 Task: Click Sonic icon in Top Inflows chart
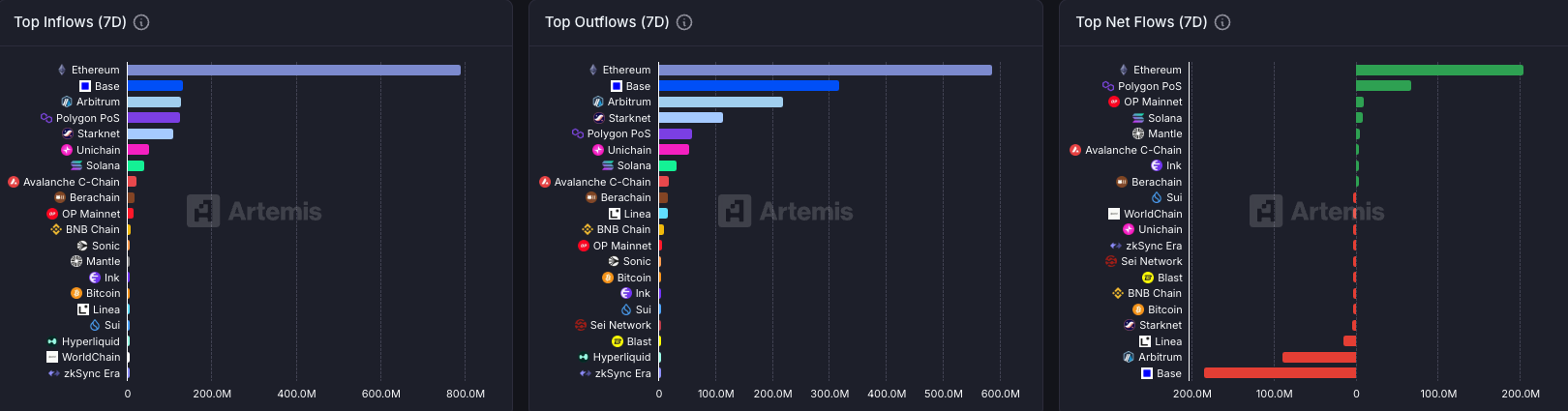pyautogui.click(x=82, y=246)
